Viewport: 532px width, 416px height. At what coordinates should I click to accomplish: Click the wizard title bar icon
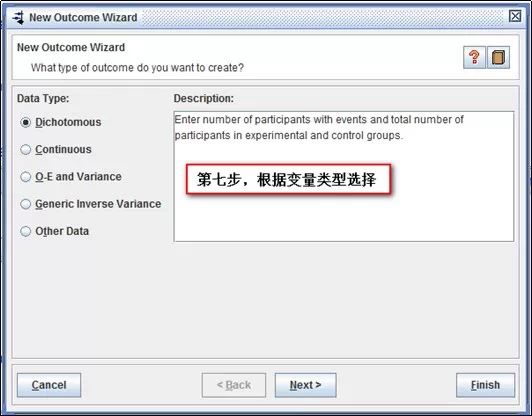point(18,17)
